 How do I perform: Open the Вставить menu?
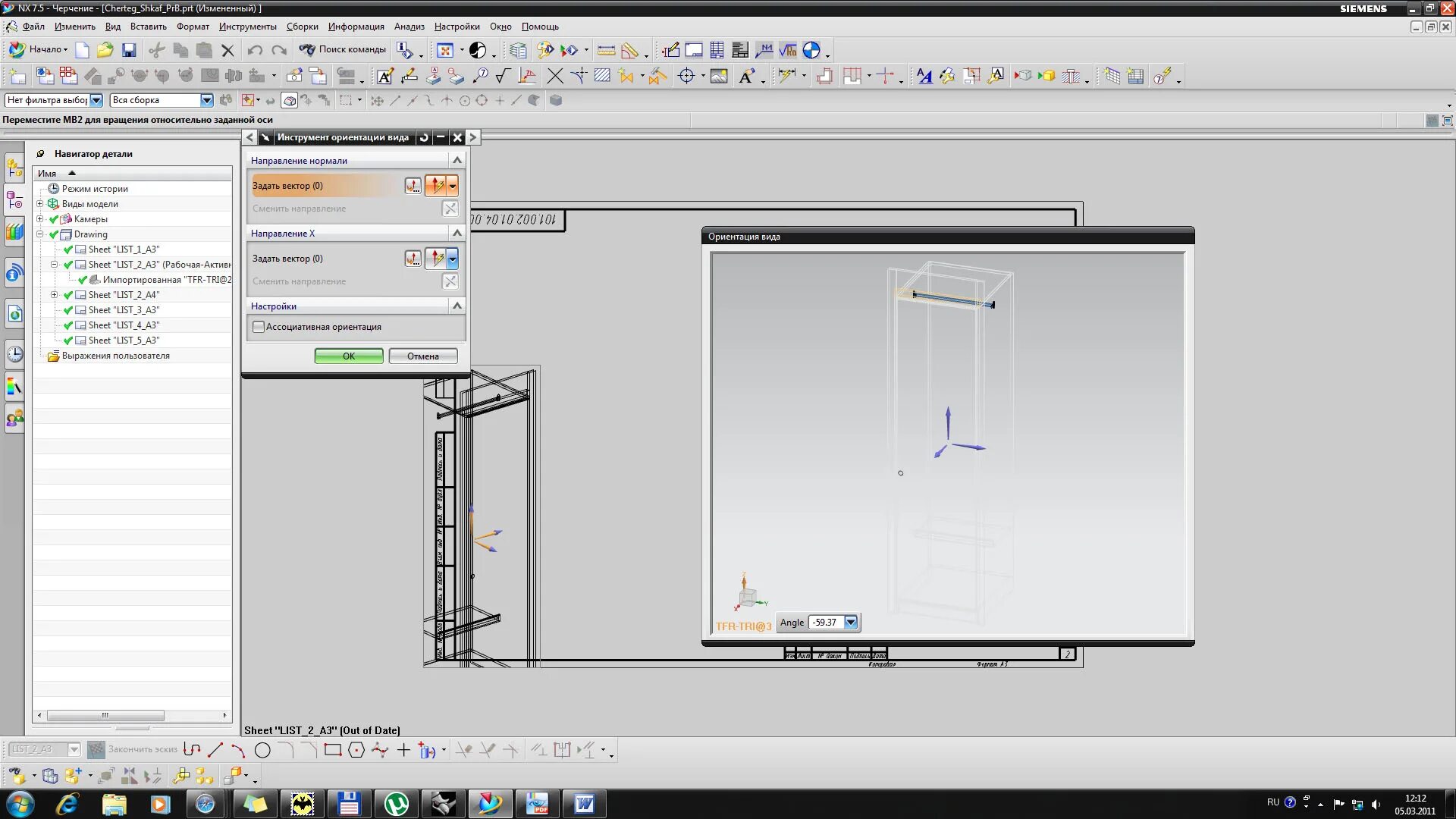[148, 27]
